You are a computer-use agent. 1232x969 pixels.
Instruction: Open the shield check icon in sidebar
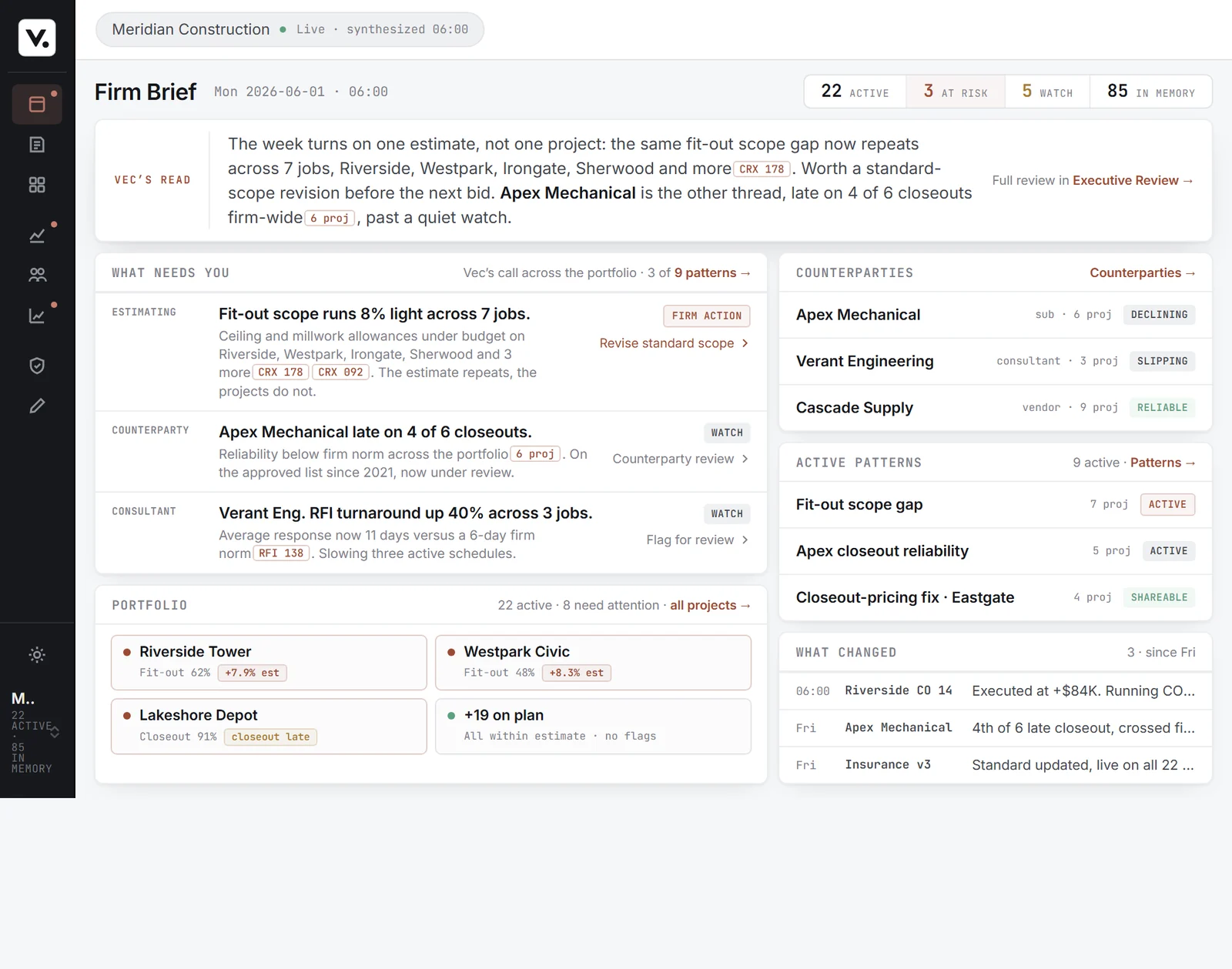pyautogui.click(x=37, y=366)
